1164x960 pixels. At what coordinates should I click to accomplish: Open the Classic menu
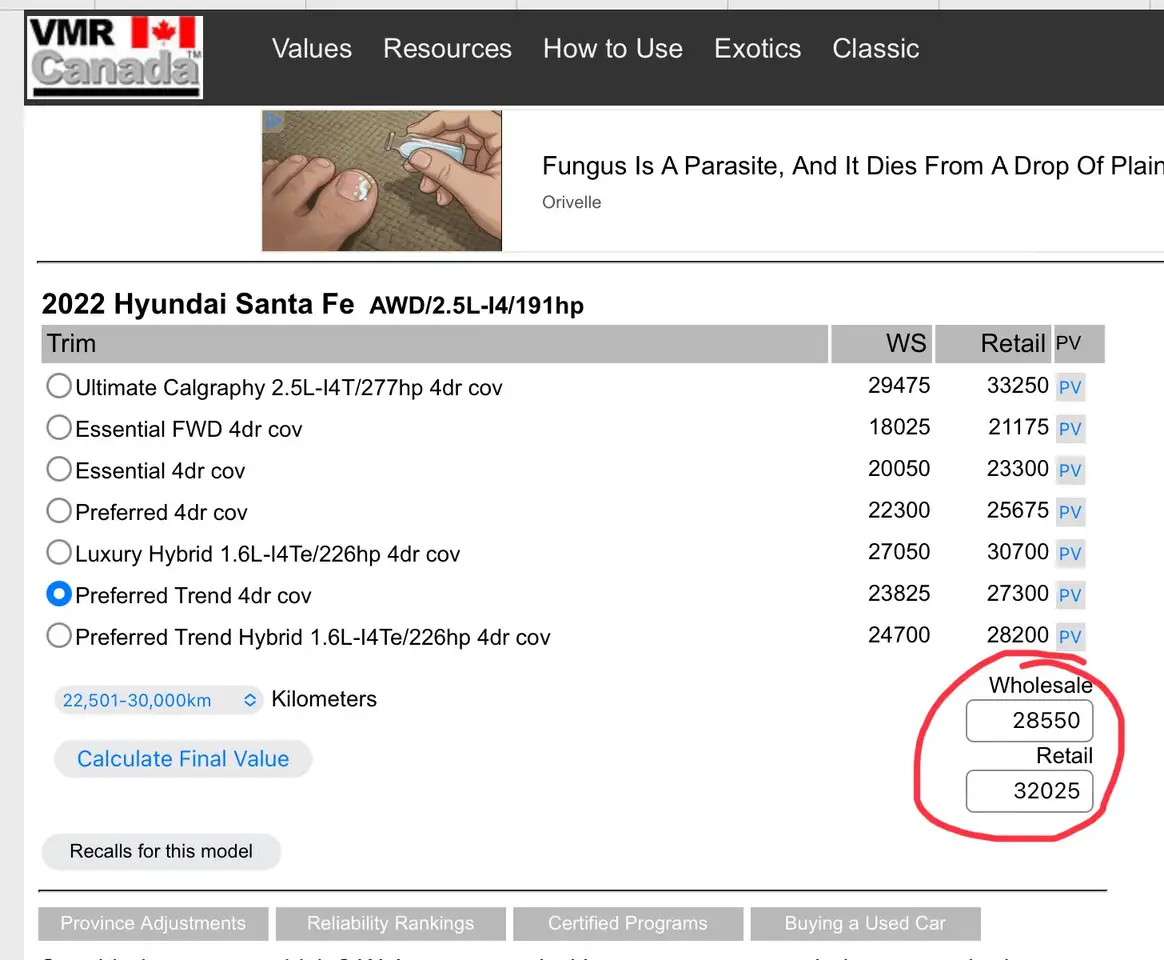(875, 49)
